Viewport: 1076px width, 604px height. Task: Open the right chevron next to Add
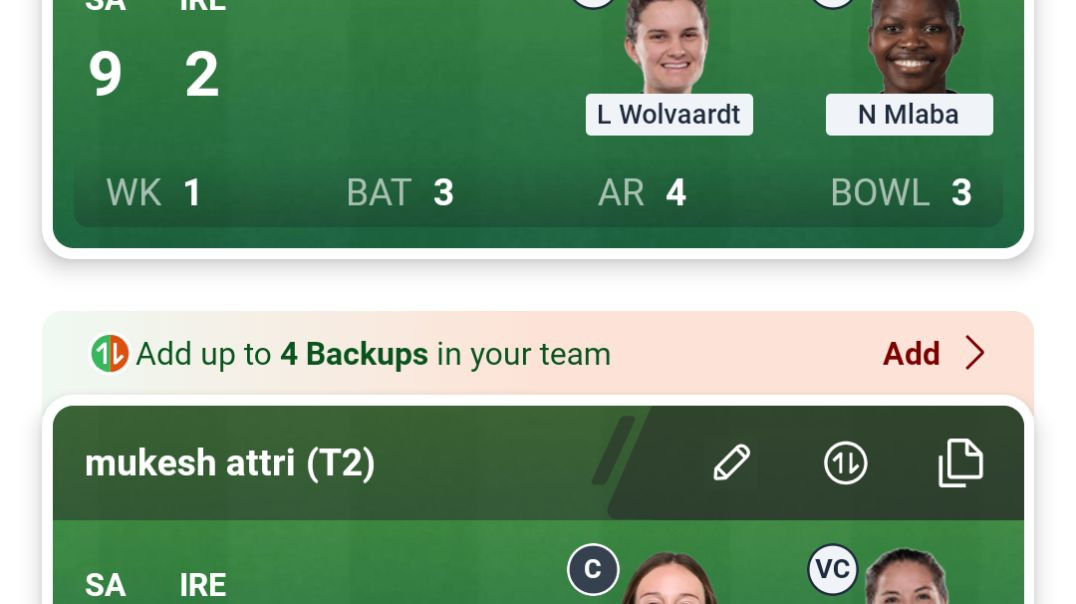tap(975, 353)
